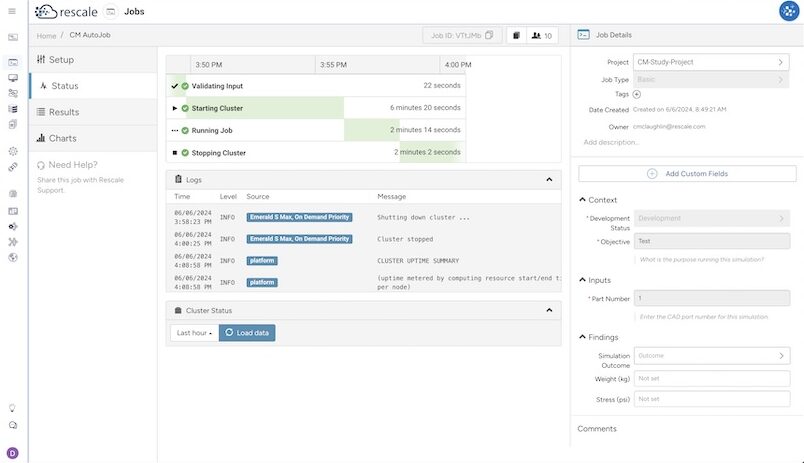
Task: Click the Rescale cloud logo
Action: (45, 11)
